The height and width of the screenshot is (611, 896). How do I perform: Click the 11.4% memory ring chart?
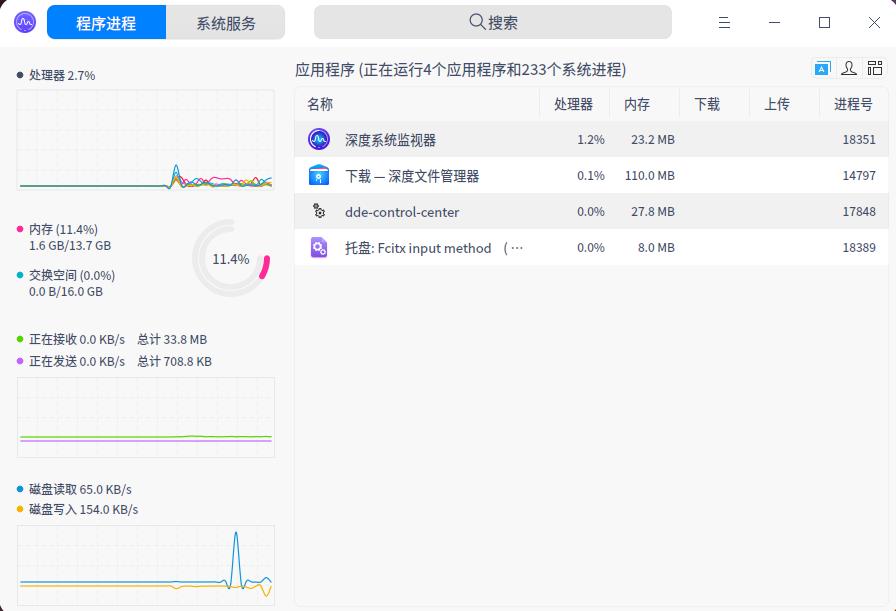230,258
